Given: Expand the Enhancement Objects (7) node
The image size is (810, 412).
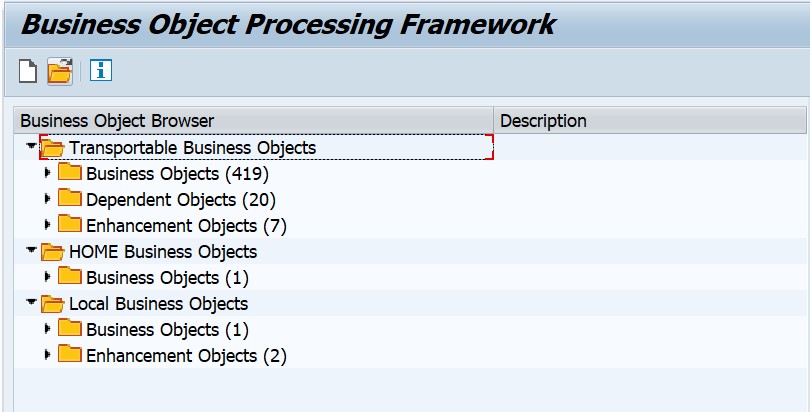Looking at the screenshot, I should click(x=48, y=225).
